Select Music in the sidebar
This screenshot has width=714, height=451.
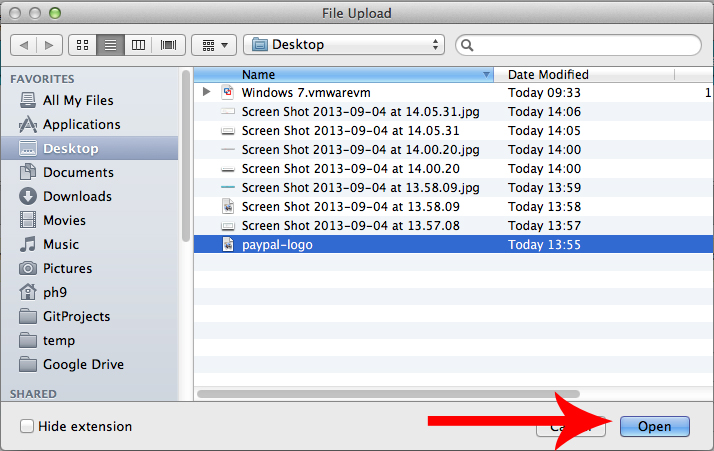tap(61, 244)
